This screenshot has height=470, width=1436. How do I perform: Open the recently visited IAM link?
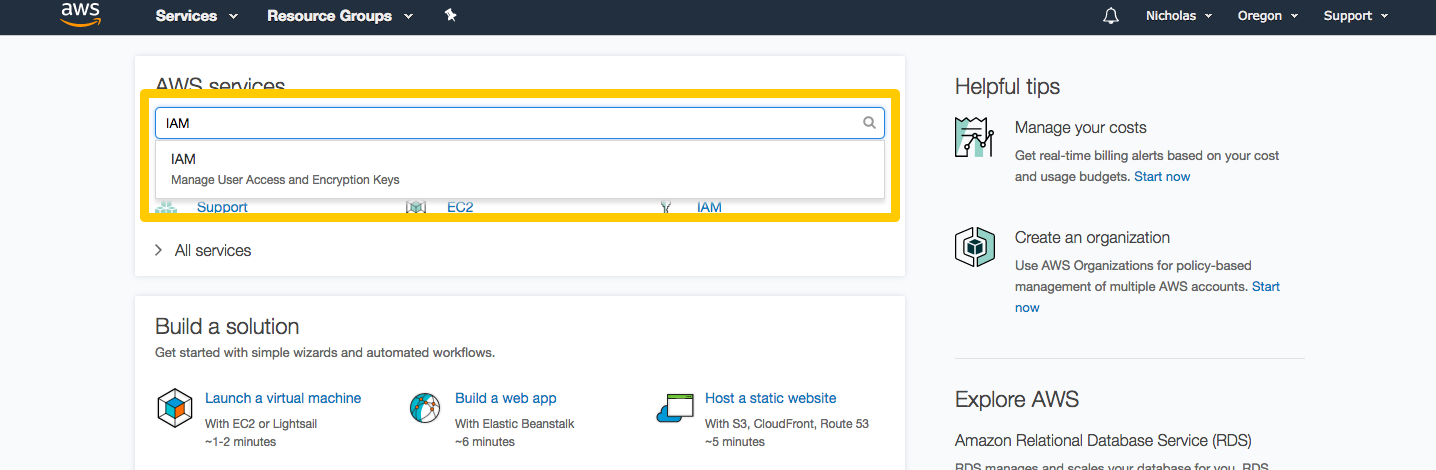click(709, 207)
